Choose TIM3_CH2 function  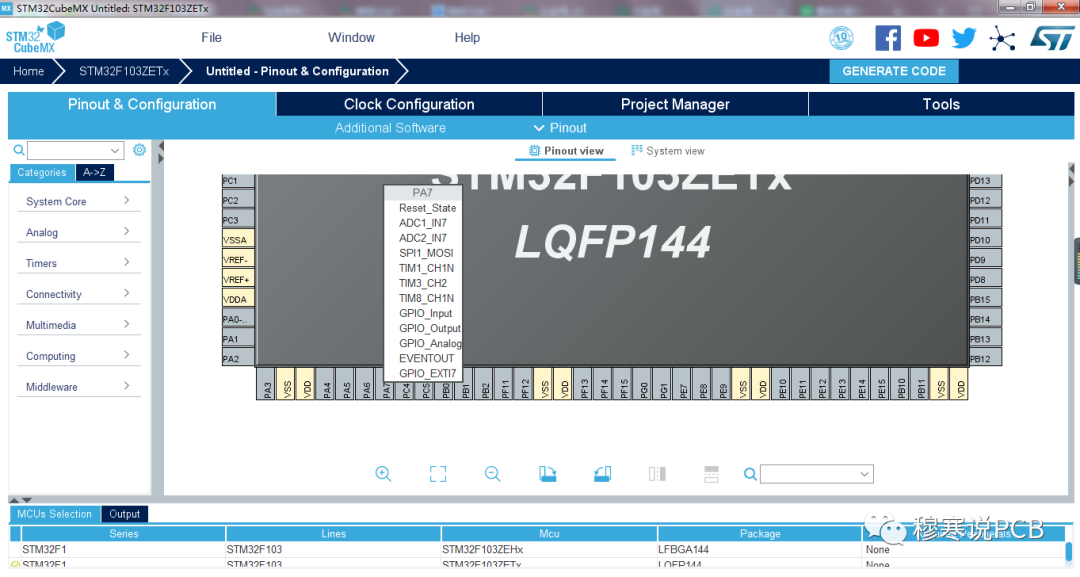(422, 283)
